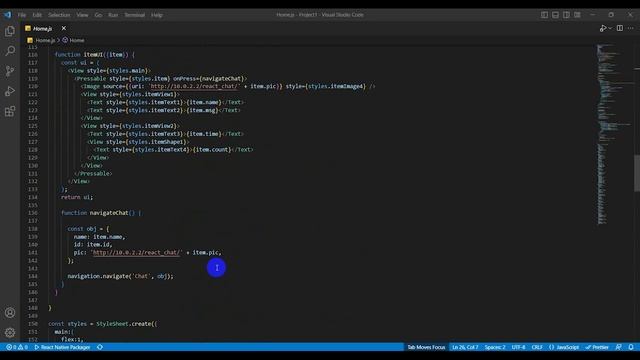The height and width of the screenshot is (360, 640).
Task: Open the Accounts menu icon
Action: click(x=10, y=313)
